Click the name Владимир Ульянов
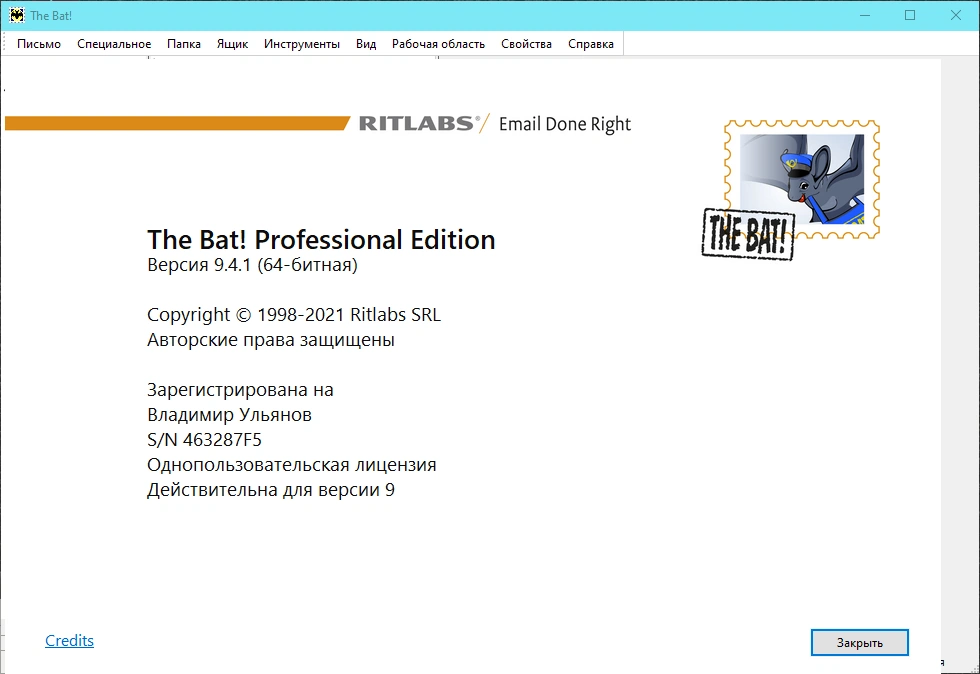Image resolution: width=980 pixels, height=674 pixels. [x=229, y=415]
